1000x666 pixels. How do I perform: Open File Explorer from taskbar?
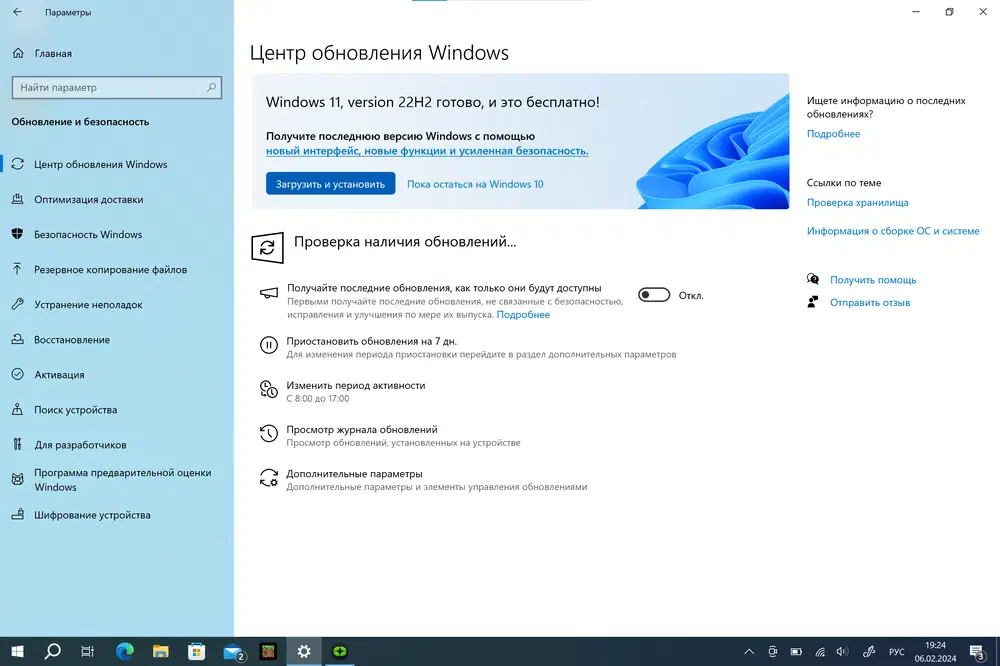(x=161, y=651)
